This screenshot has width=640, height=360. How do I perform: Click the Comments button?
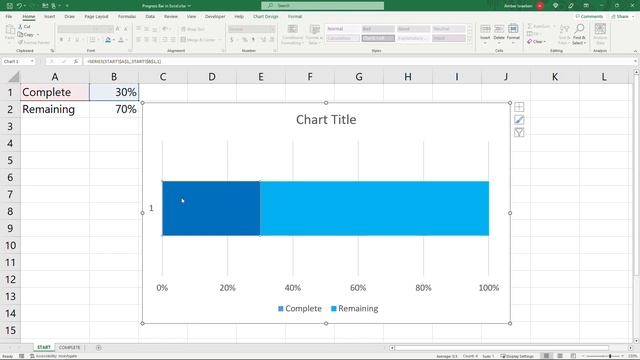(x=589, y=16)
